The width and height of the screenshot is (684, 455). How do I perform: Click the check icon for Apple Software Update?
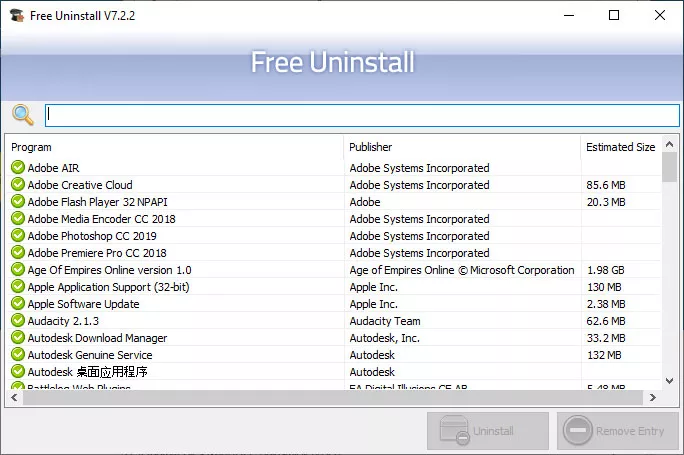pos(18,303)
